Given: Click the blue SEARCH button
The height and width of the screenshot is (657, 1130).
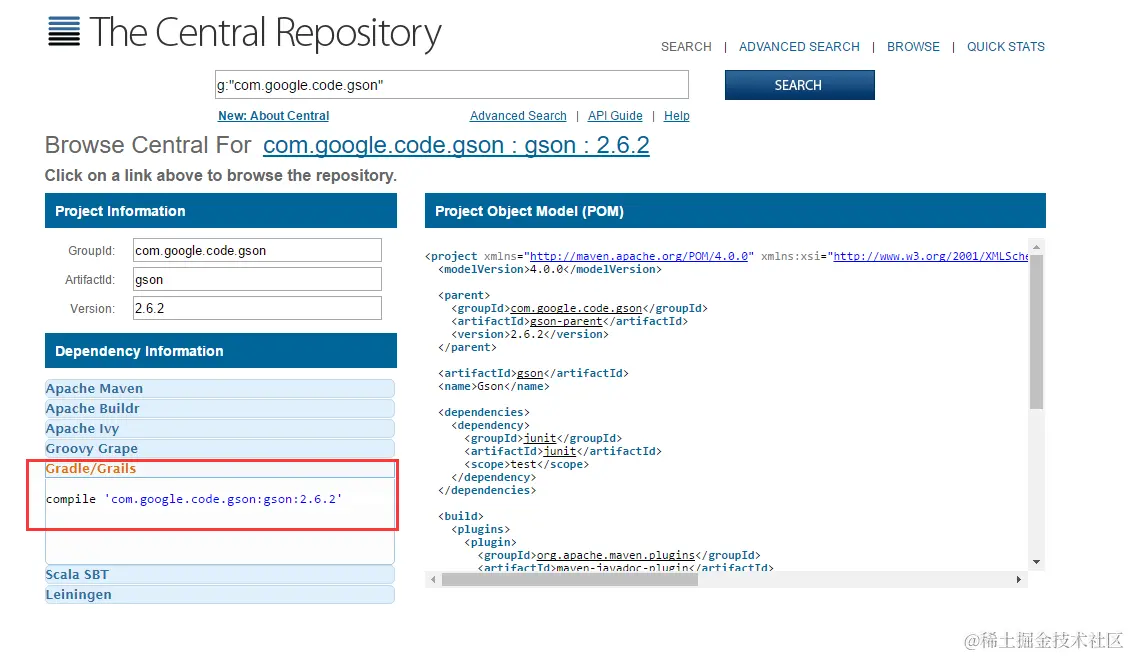Looking at the screenshot, I should point(800,85).
